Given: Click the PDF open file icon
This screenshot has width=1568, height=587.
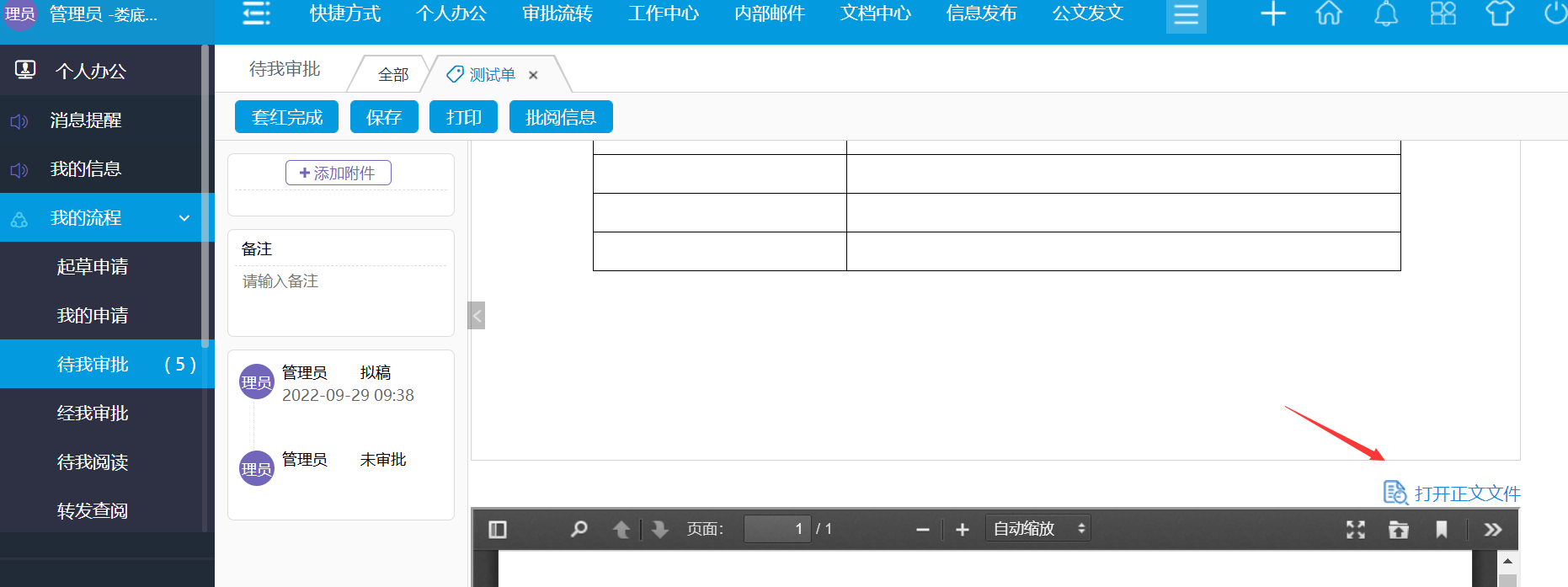Looking at the screenshot, I should 1398,529.
